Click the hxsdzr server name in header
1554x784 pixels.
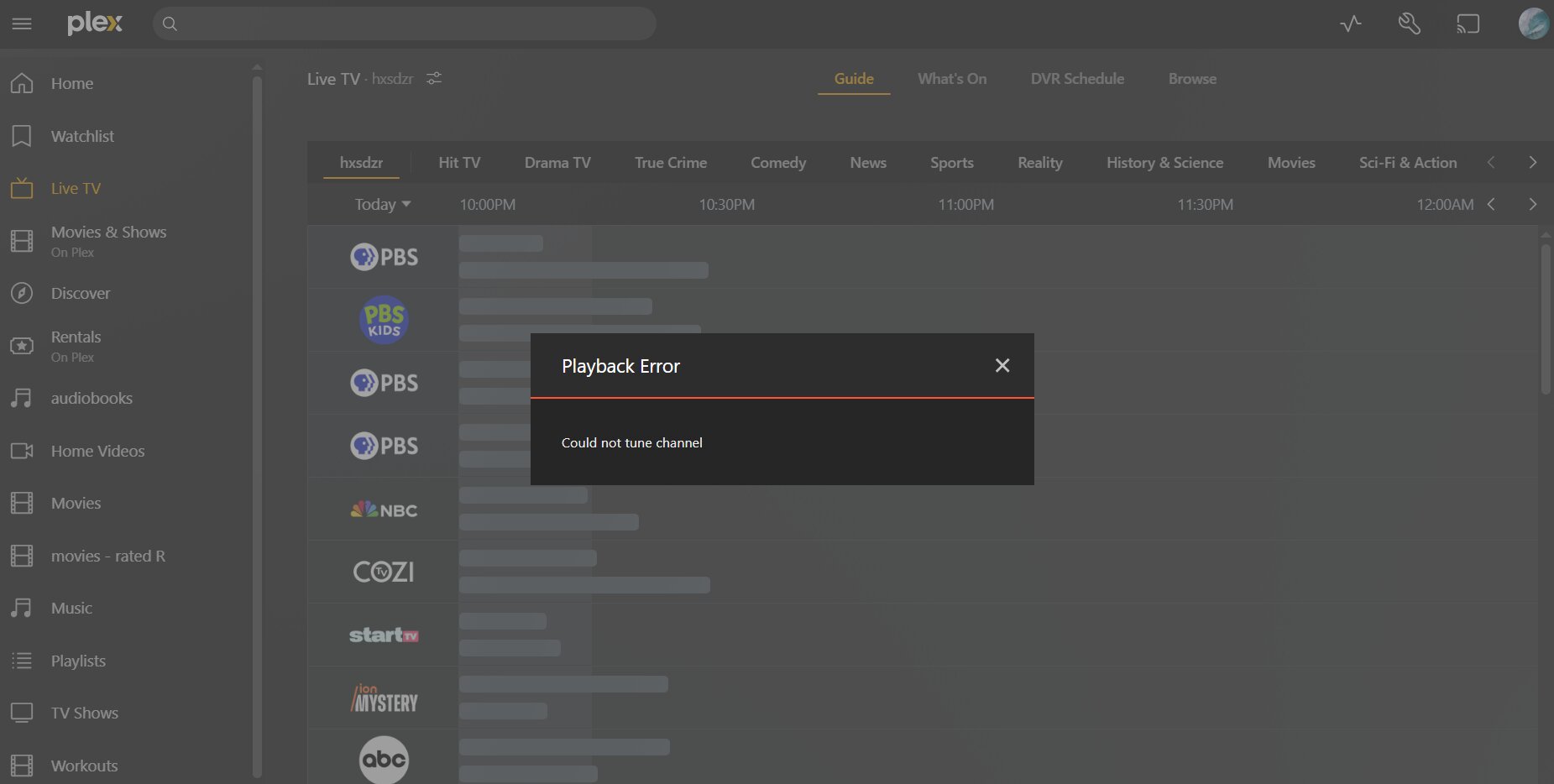click(x=392, y=79)
